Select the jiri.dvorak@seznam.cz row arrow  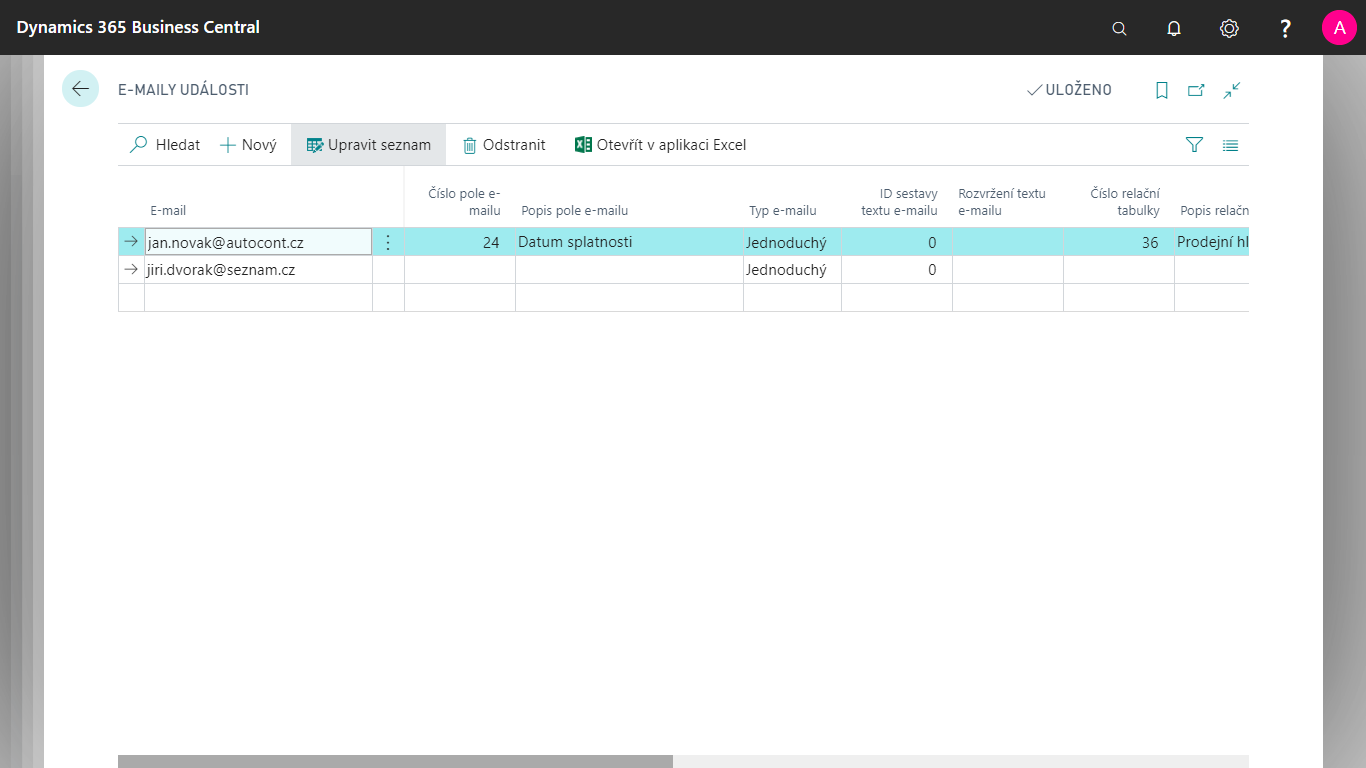131,268
